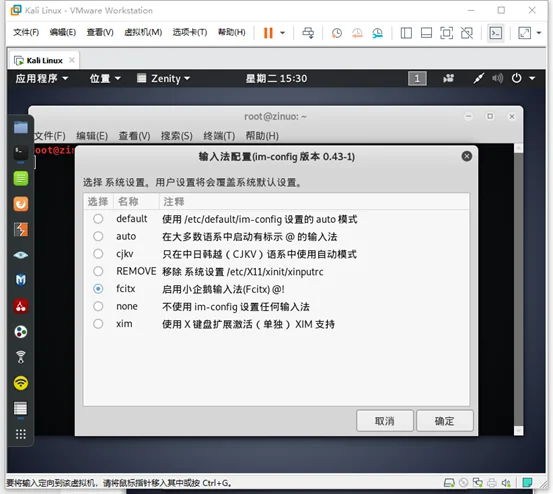Click the clock 星期二 15:30

(x=276, y=78)
